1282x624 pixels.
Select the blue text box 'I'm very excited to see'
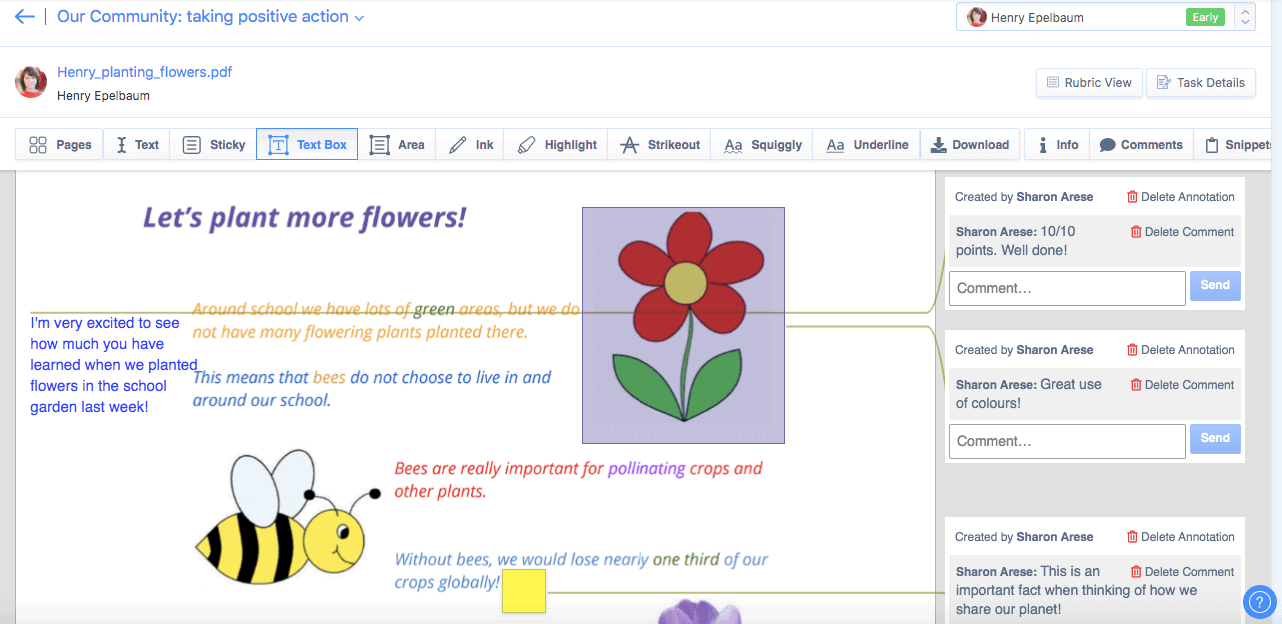113,365
